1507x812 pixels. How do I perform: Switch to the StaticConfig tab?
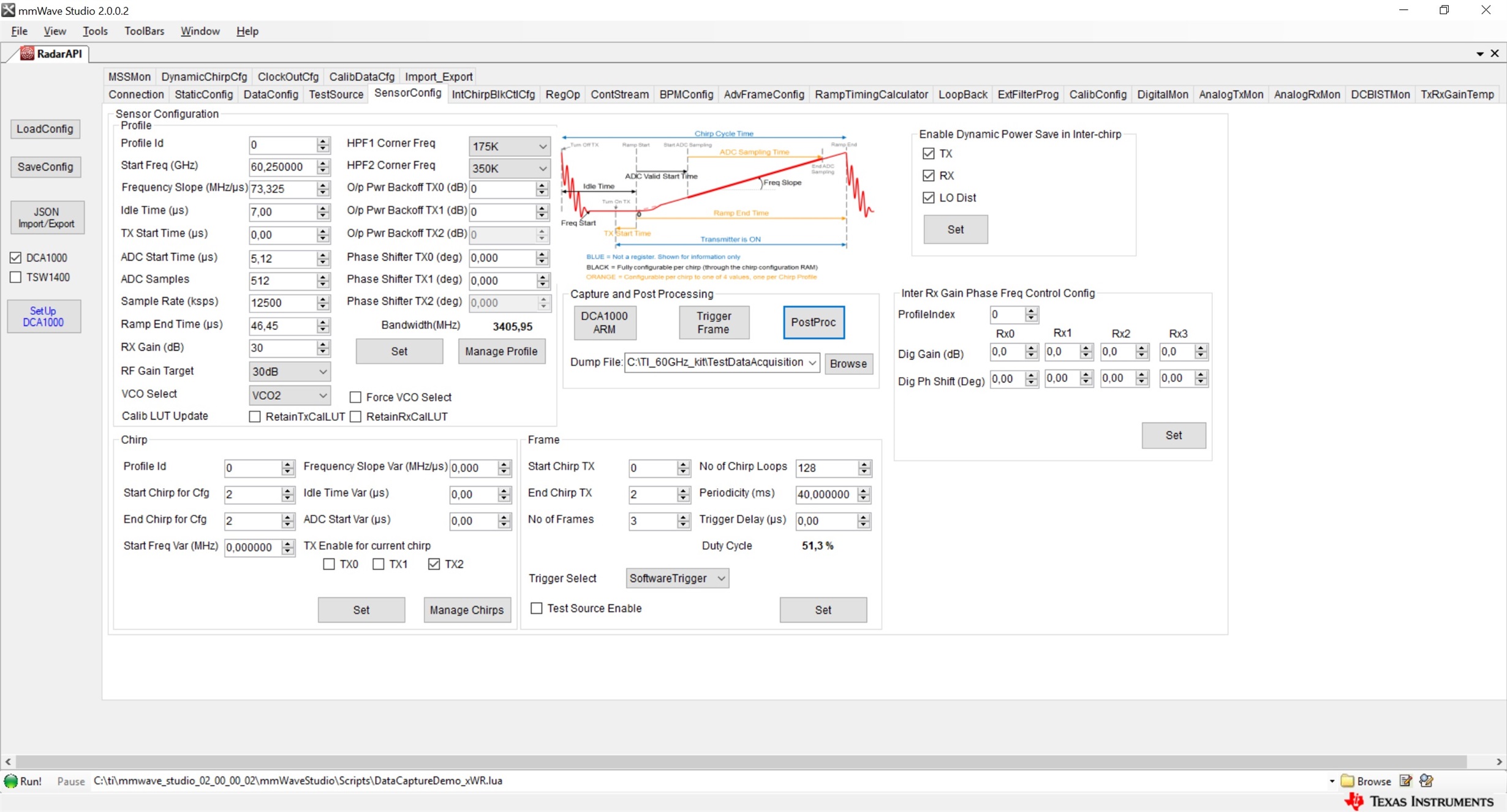point(203,94)
